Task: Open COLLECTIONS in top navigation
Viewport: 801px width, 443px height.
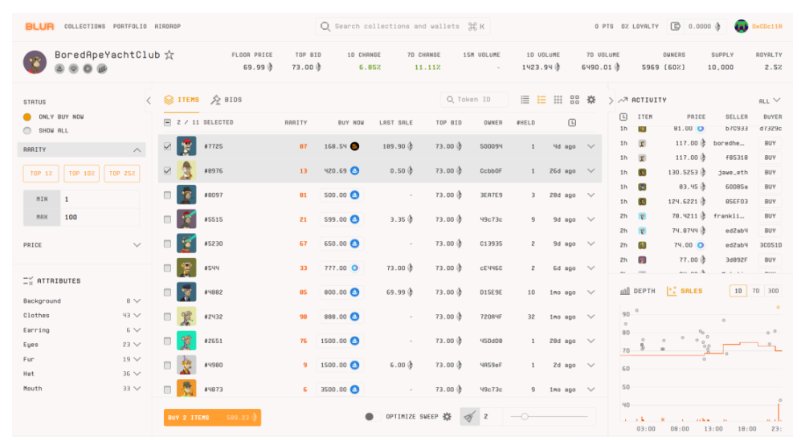Action: (85, 26)
